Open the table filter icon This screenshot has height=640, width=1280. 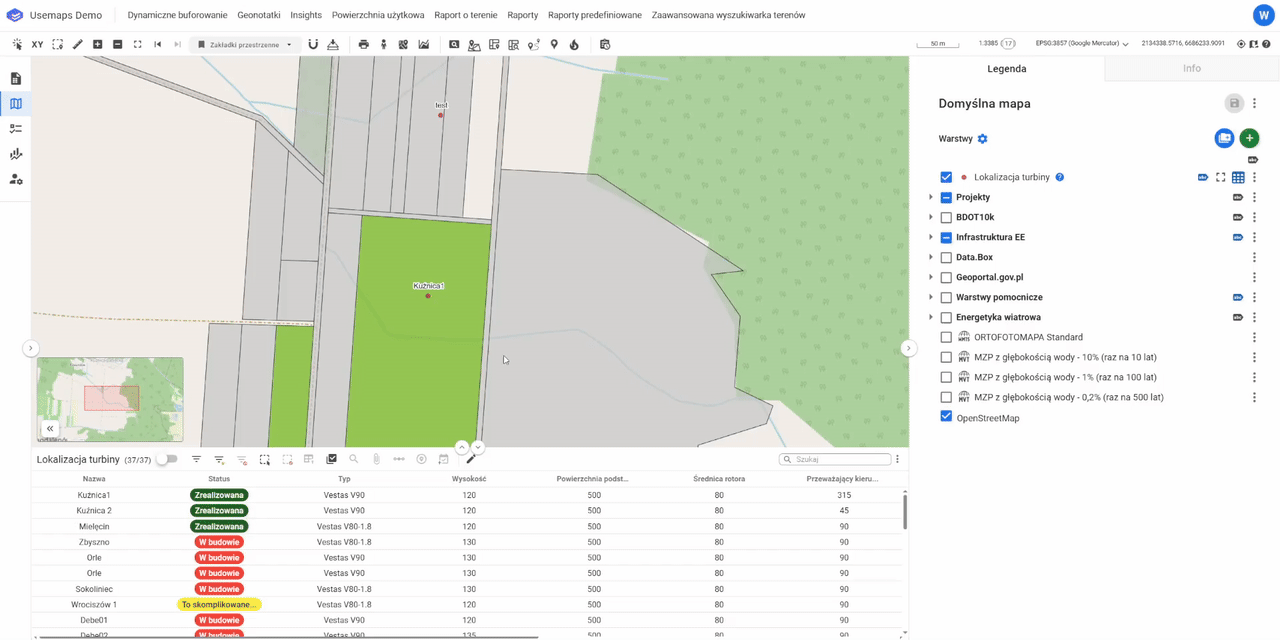point(196,459)
